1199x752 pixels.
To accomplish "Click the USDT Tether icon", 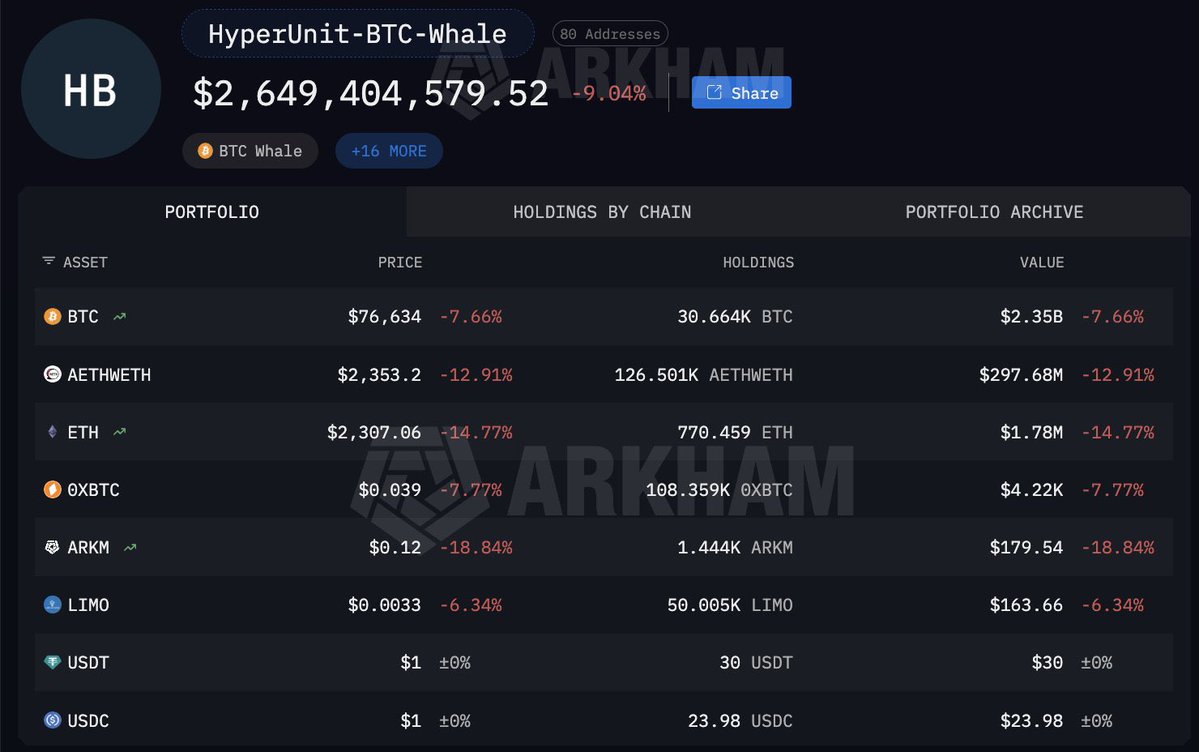I will pyautogui.click(x=53, y=663).
